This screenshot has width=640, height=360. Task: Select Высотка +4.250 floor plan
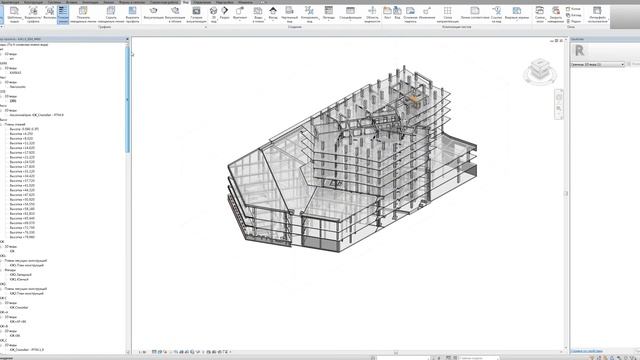click(21, 134)
